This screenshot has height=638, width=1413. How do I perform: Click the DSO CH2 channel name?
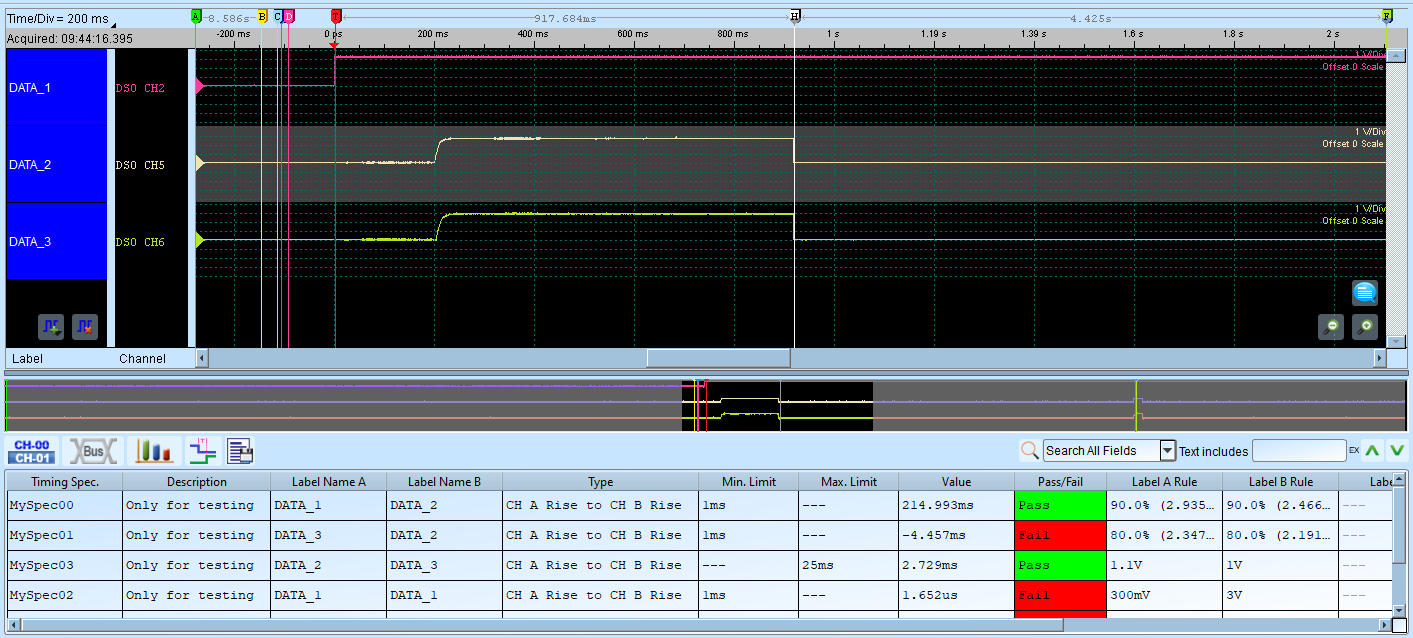(140, 88)
